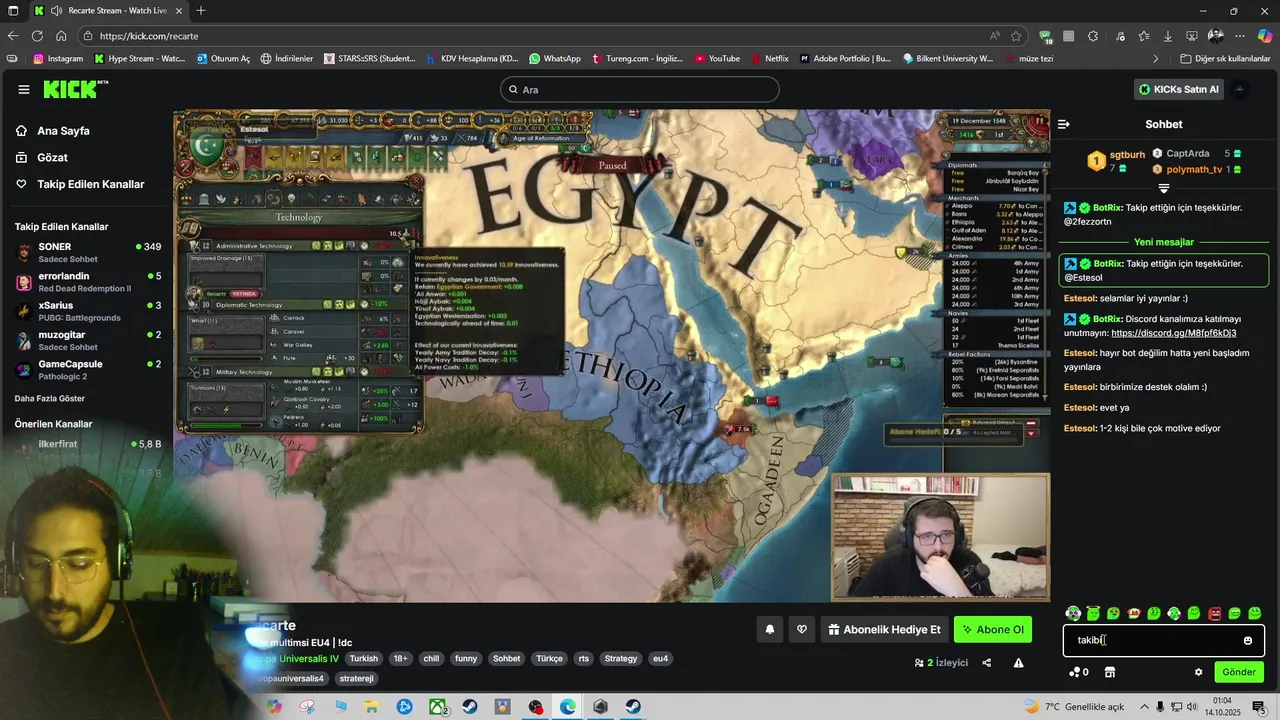
Task: Open a new browser tab
Action: point(201,11)
